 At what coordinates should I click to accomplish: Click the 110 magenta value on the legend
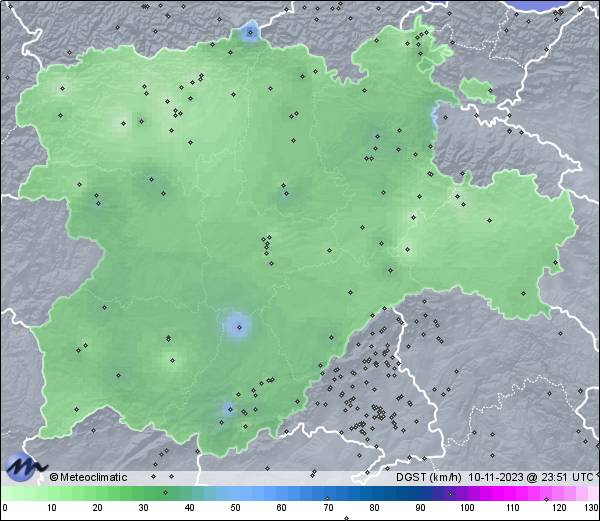(512, 508)
